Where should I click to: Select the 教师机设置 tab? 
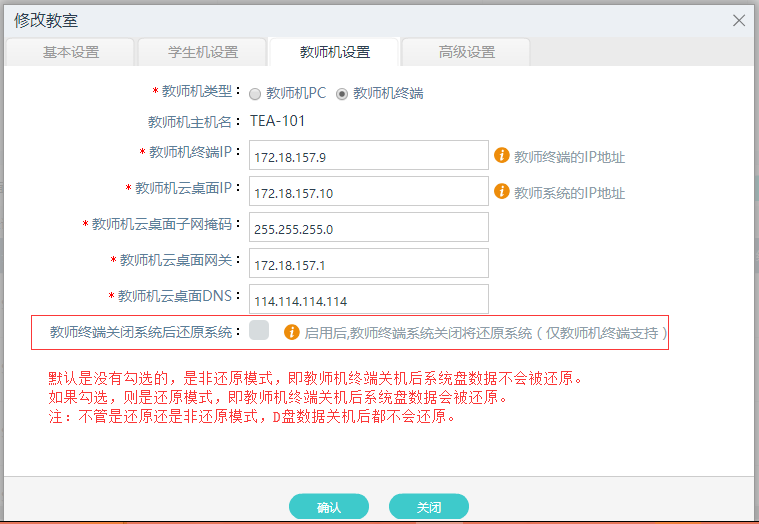(x=334, y=52)
